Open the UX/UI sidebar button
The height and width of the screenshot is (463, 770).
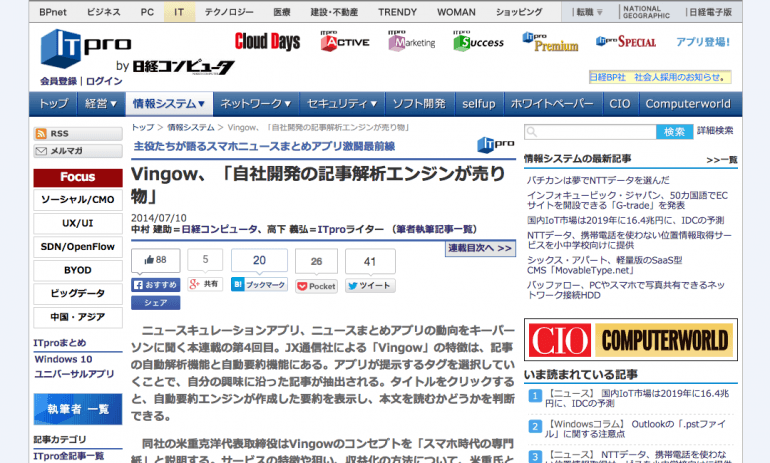pos(78,223)
